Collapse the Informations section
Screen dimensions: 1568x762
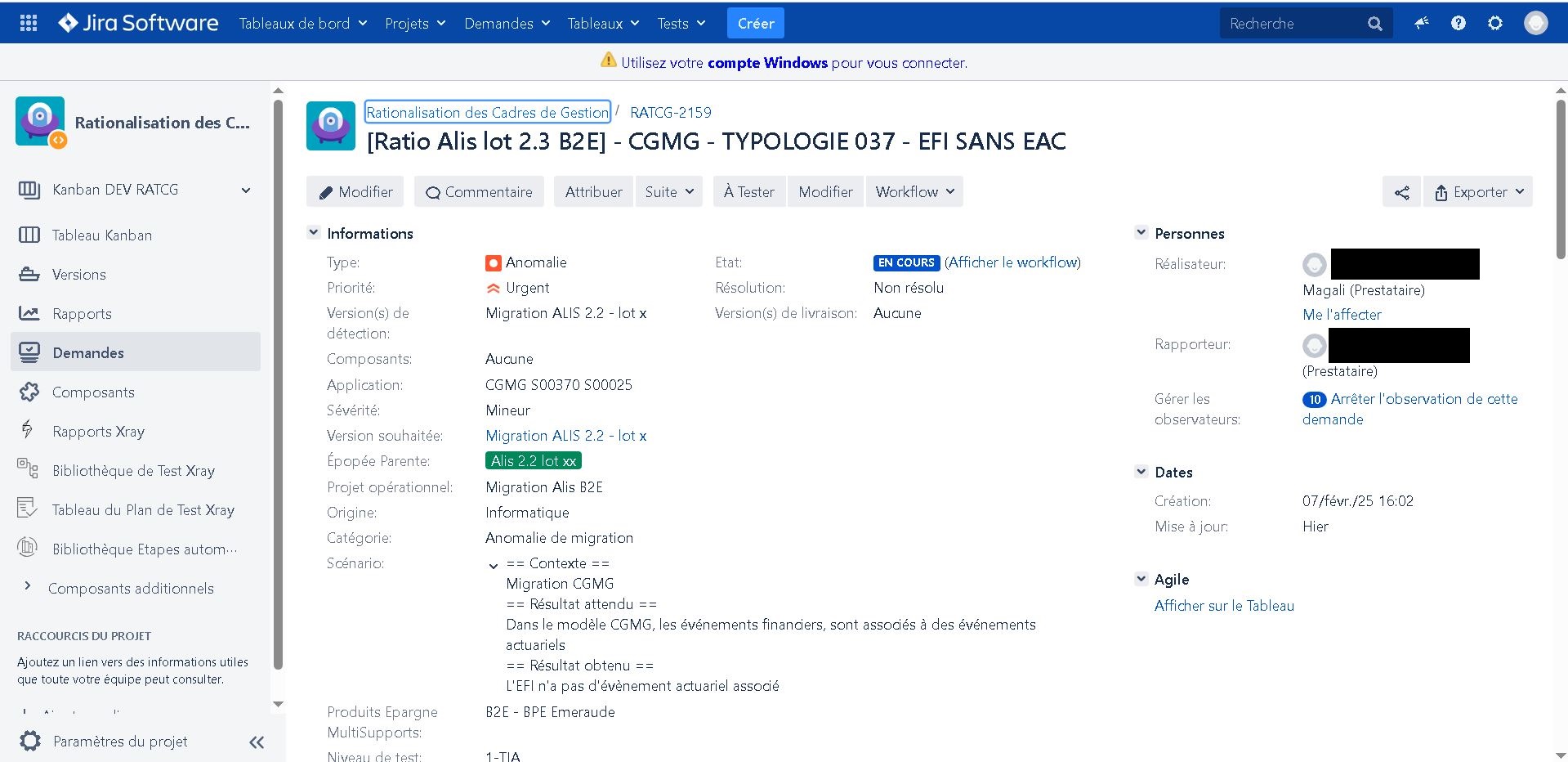tap(313, 233)
